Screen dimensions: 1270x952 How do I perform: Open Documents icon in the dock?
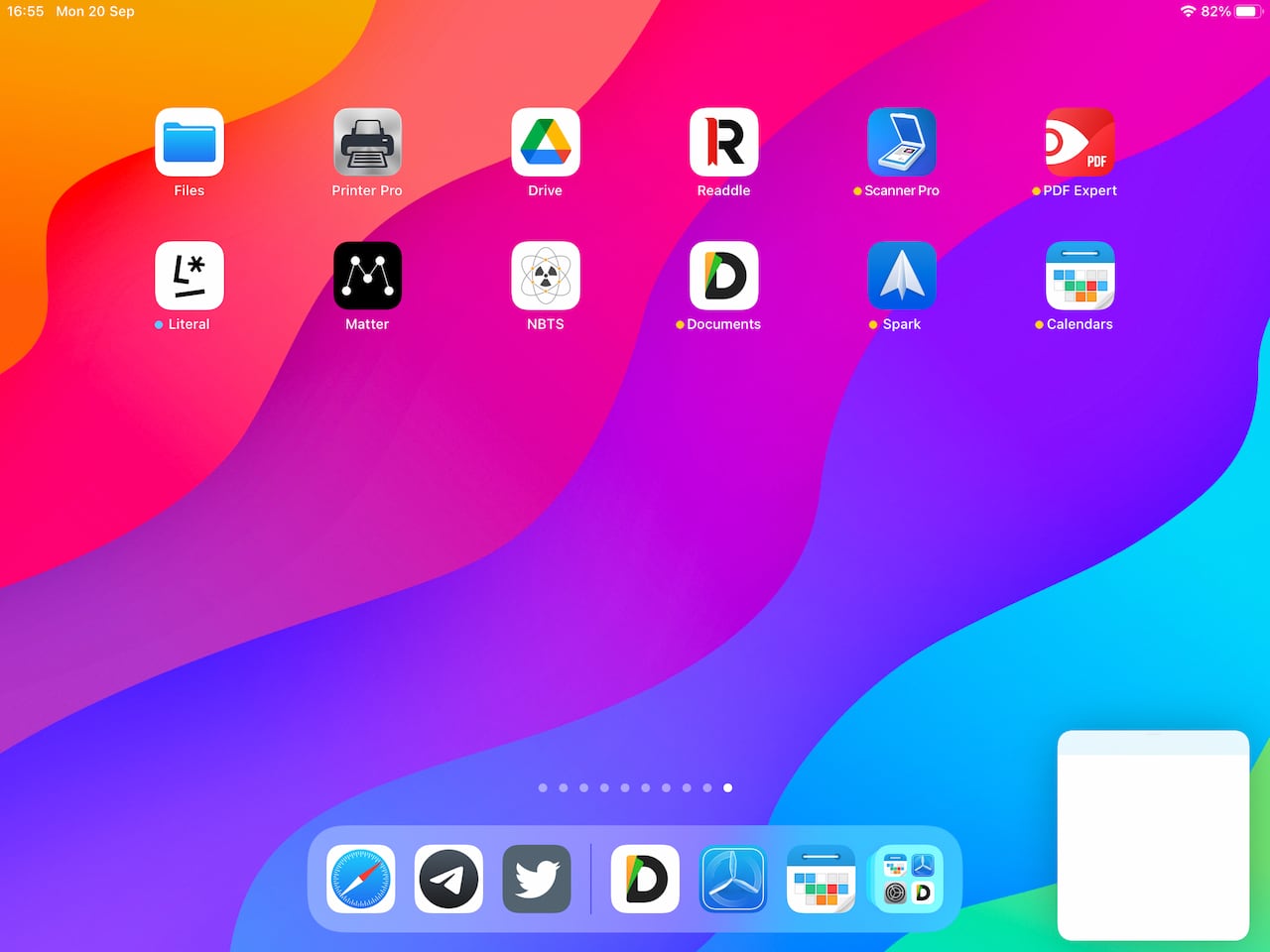coord(645,879)
